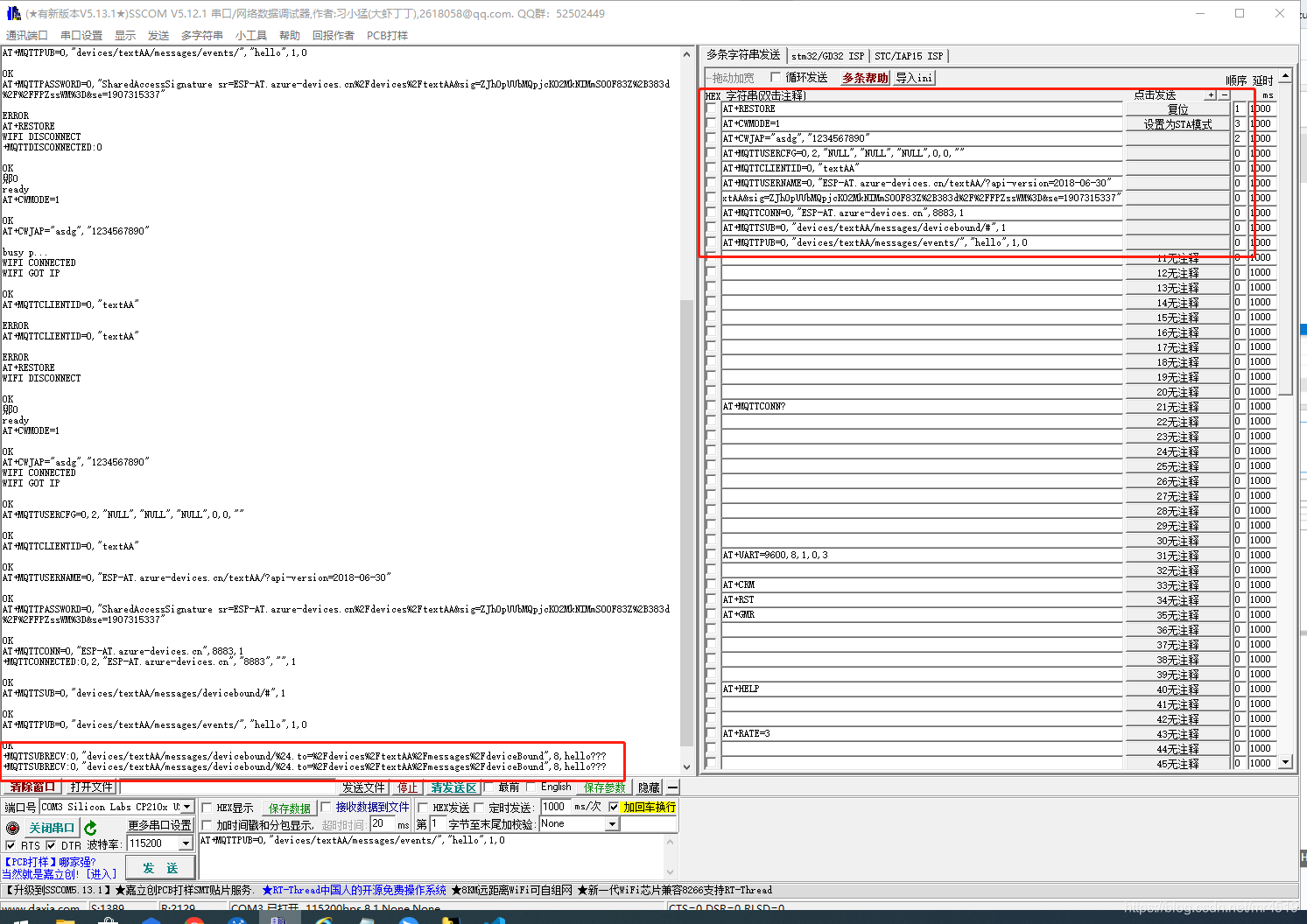
Task: Send AT+RESTORE via 复位 button
Action: tap(1177, 109)
